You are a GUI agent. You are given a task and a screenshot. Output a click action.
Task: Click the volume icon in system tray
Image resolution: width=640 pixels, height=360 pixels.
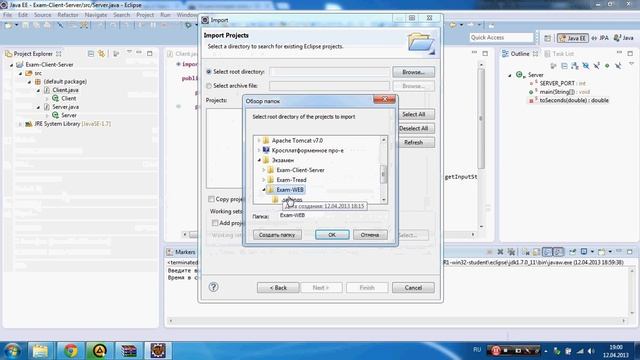pyautogui.click(x=591, y=351)
